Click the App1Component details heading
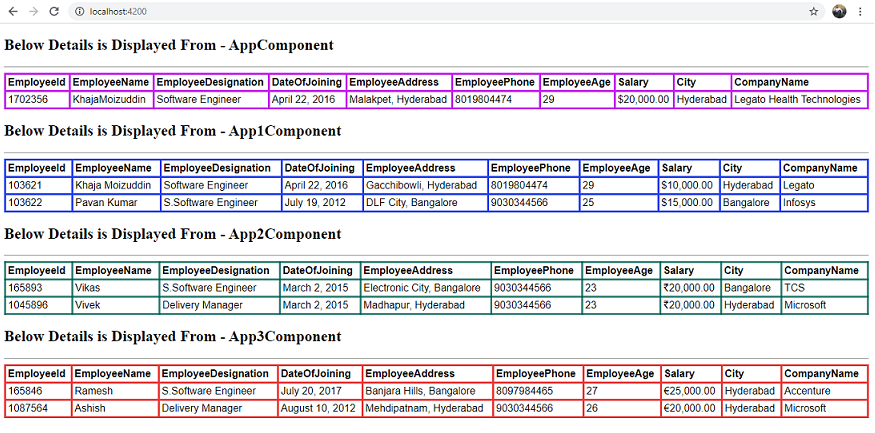875x433 pixels. tap(173, 131)
